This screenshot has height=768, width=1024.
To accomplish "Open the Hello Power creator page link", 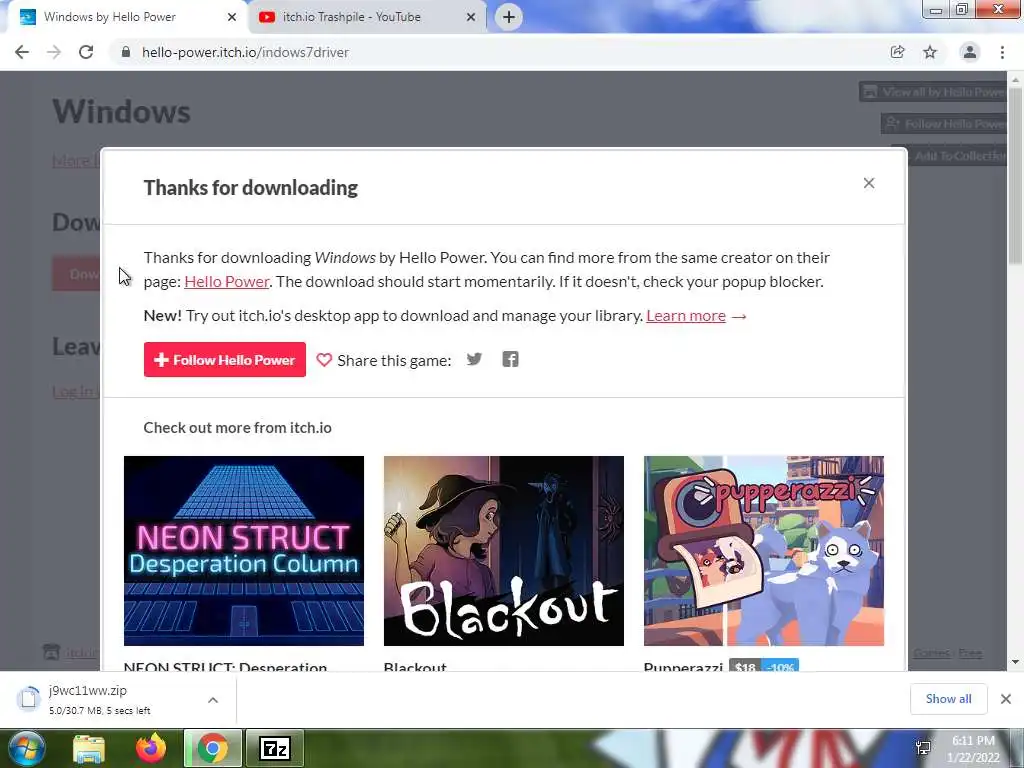I will (x=227, y=281).
